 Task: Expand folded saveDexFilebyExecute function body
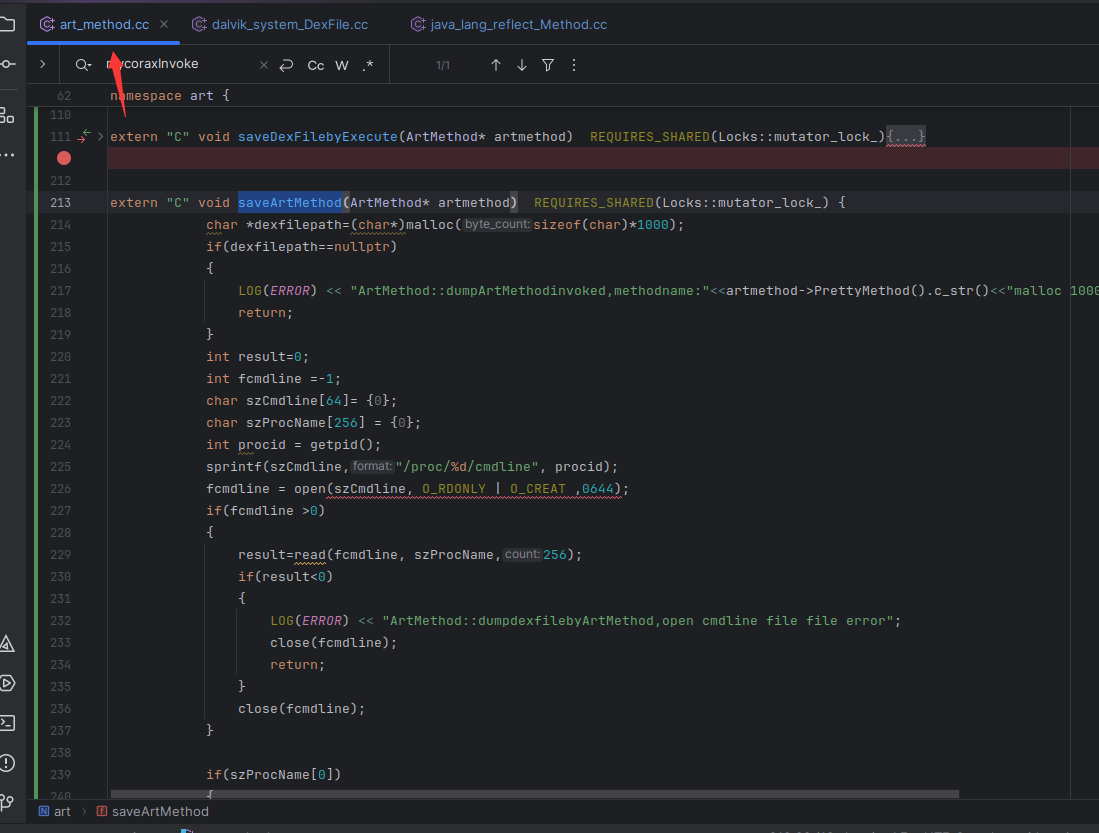tap(906, 136)
